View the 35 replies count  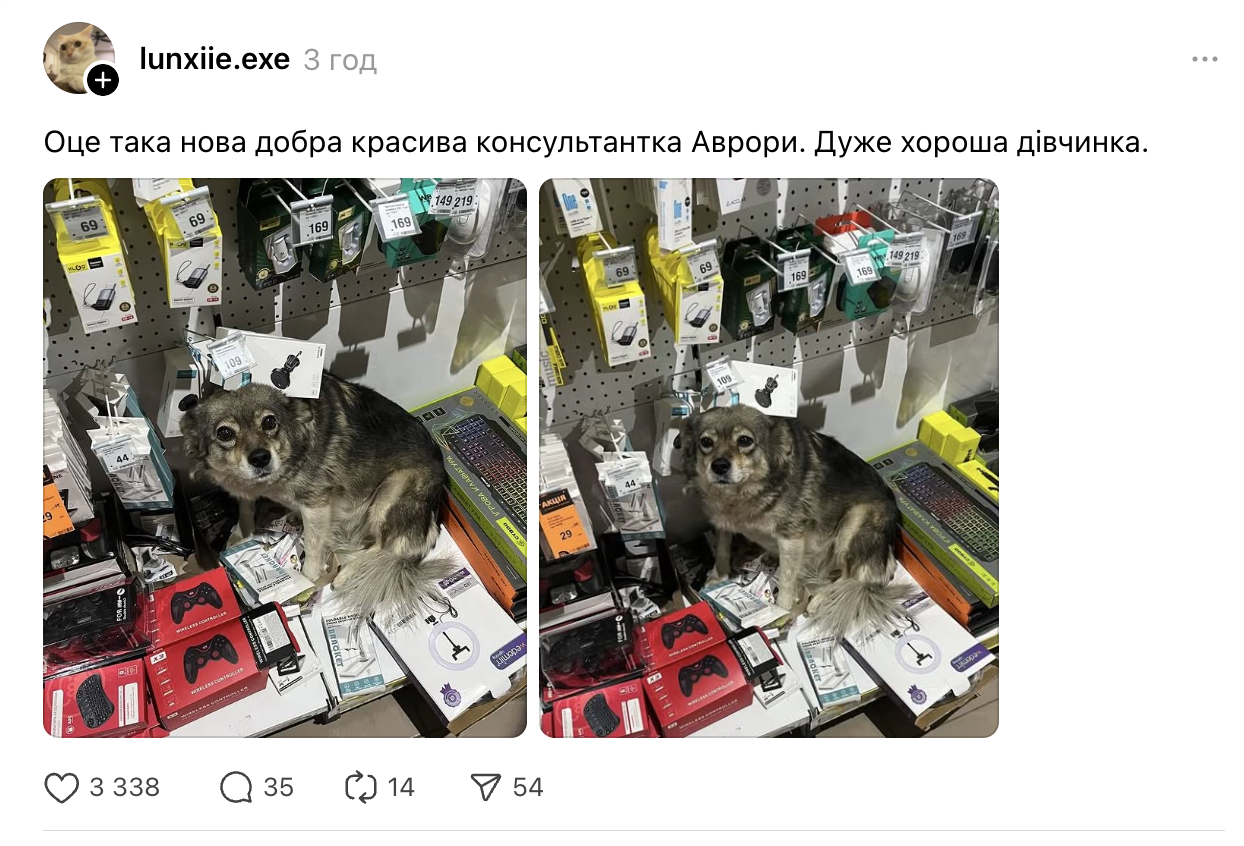pyautogui.click(x=279, y=788)
